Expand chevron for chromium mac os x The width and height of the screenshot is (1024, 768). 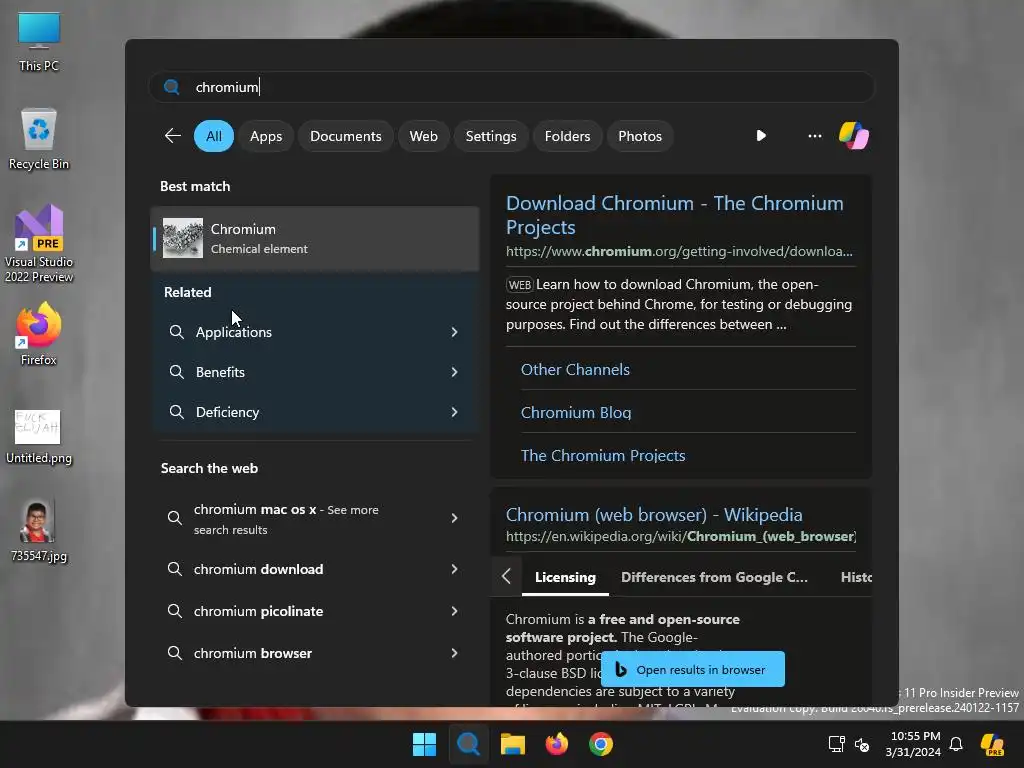[x=455, y=519]
